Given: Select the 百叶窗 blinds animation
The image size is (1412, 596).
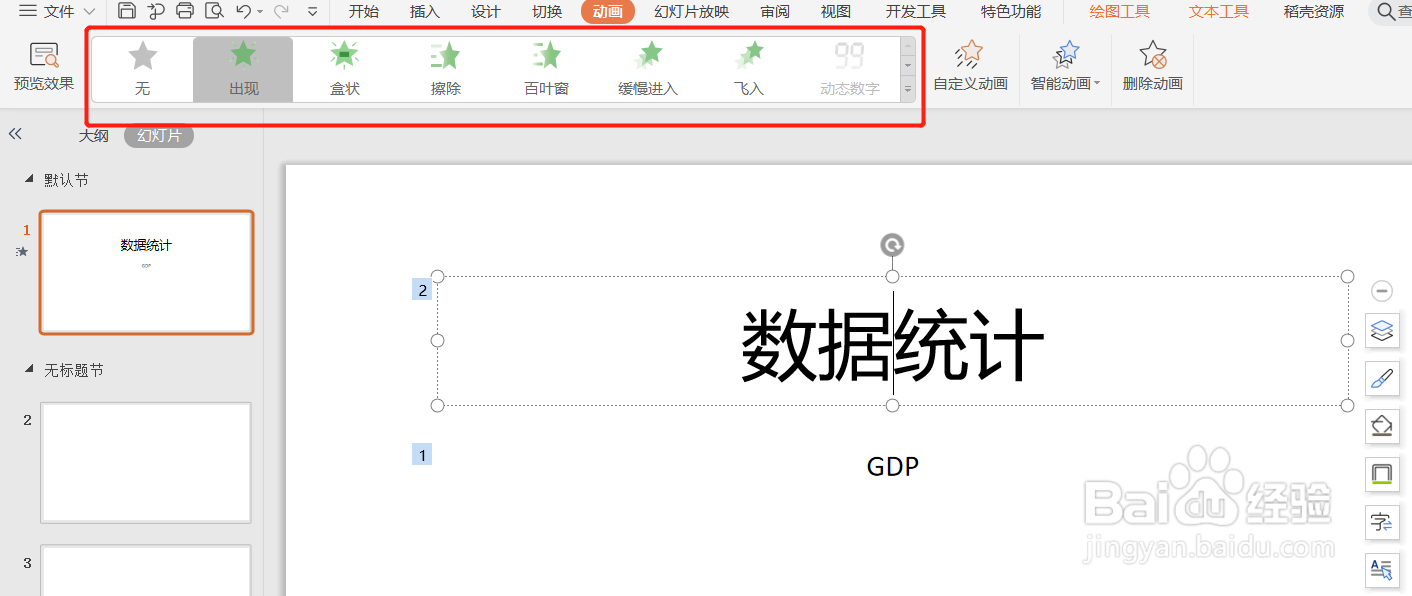Looking at the screenshot, I should (546, 67).
